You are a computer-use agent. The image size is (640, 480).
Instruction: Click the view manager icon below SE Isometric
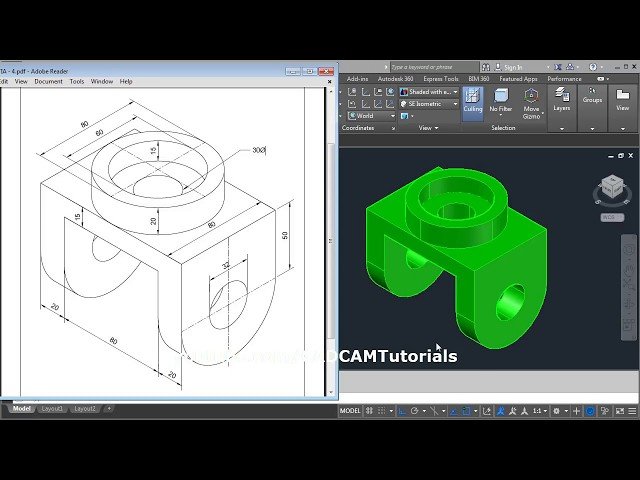404,116
